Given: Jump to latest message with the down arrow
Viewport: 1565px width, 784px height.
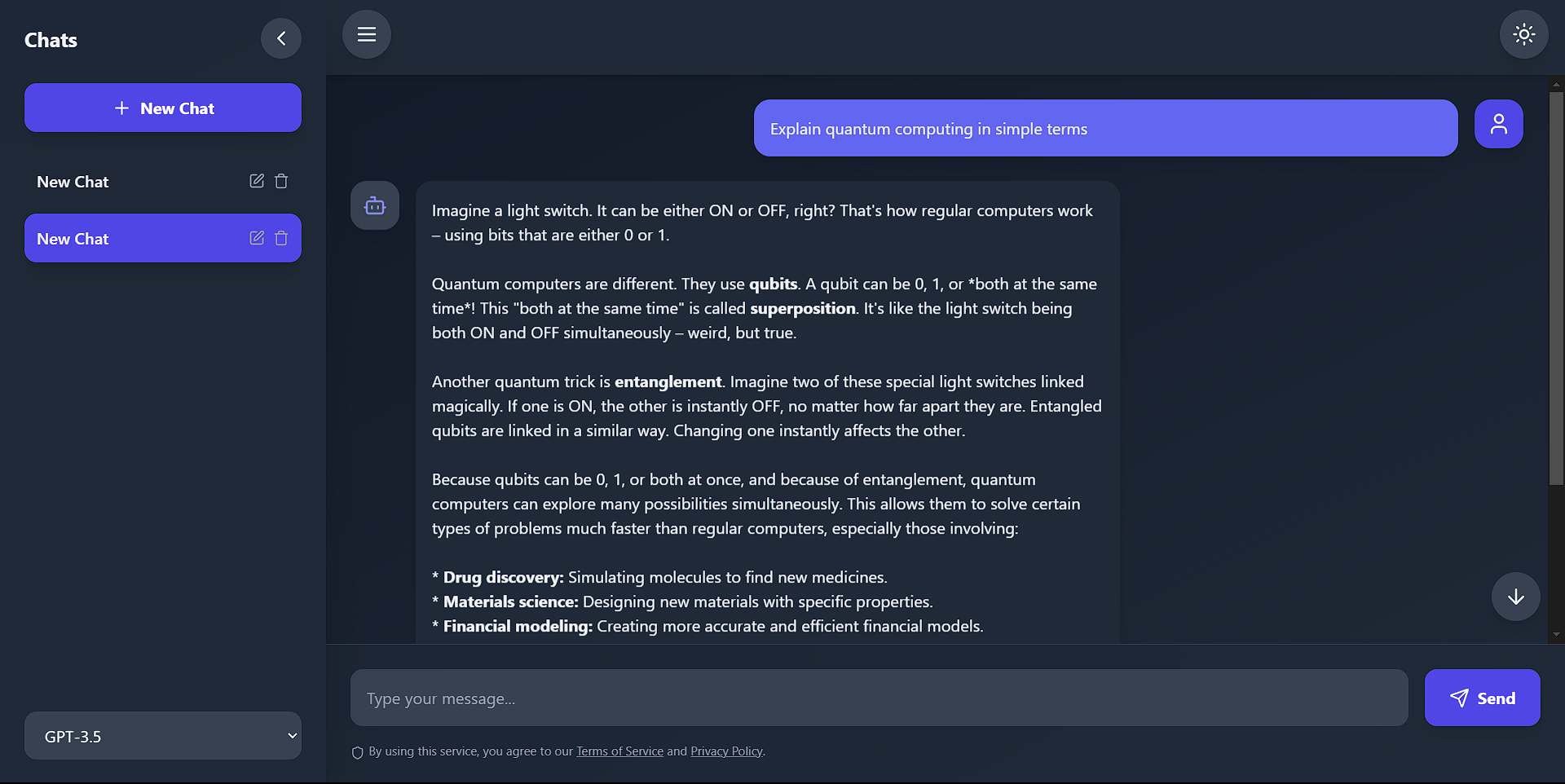Looking at the screenshot, I should point(1514,597).
